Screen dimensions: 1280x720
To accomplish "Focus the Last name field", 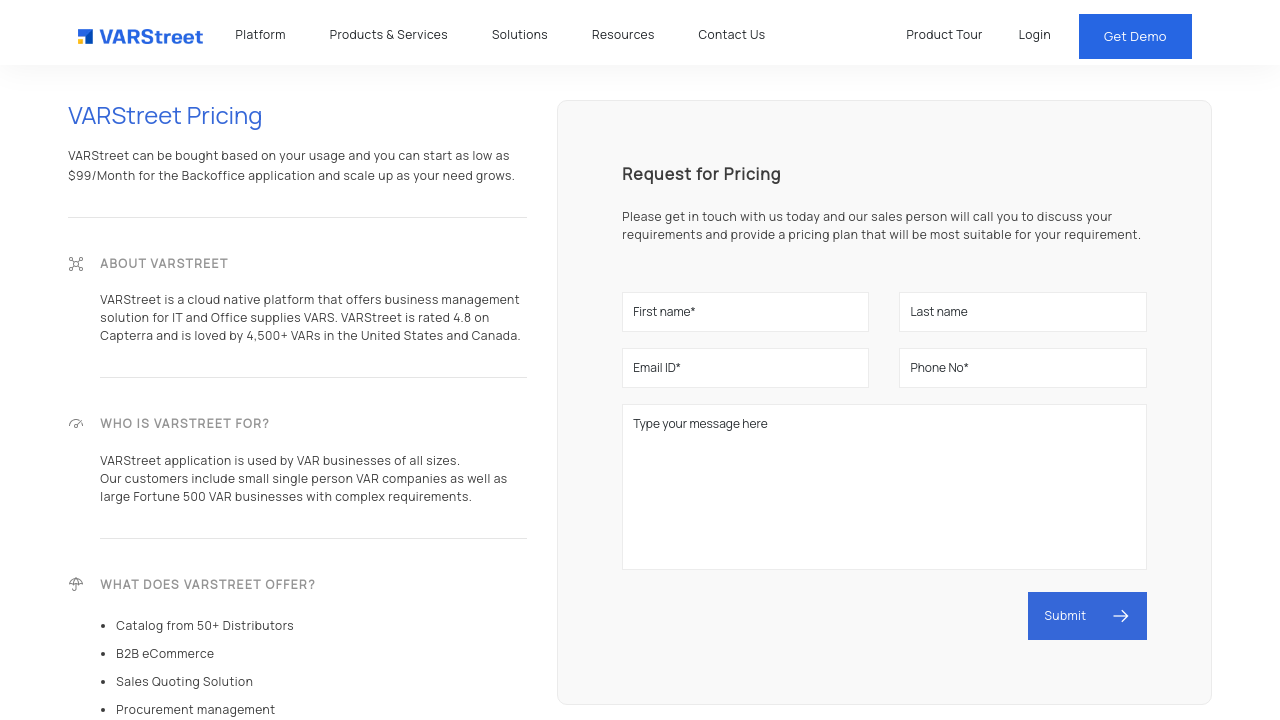I will [x=1022, y=312].
